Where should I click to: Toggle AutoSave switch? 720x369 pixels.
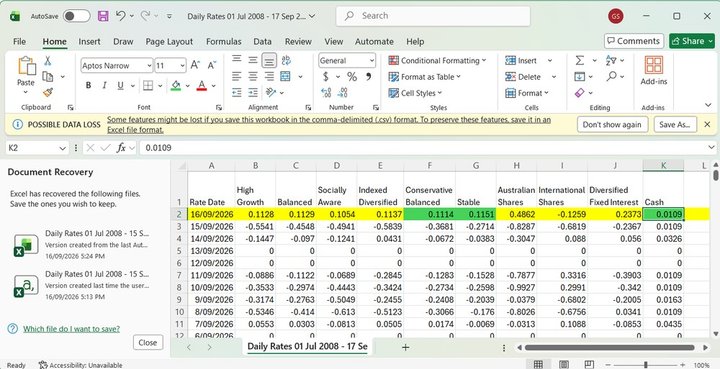coord(76,16)
